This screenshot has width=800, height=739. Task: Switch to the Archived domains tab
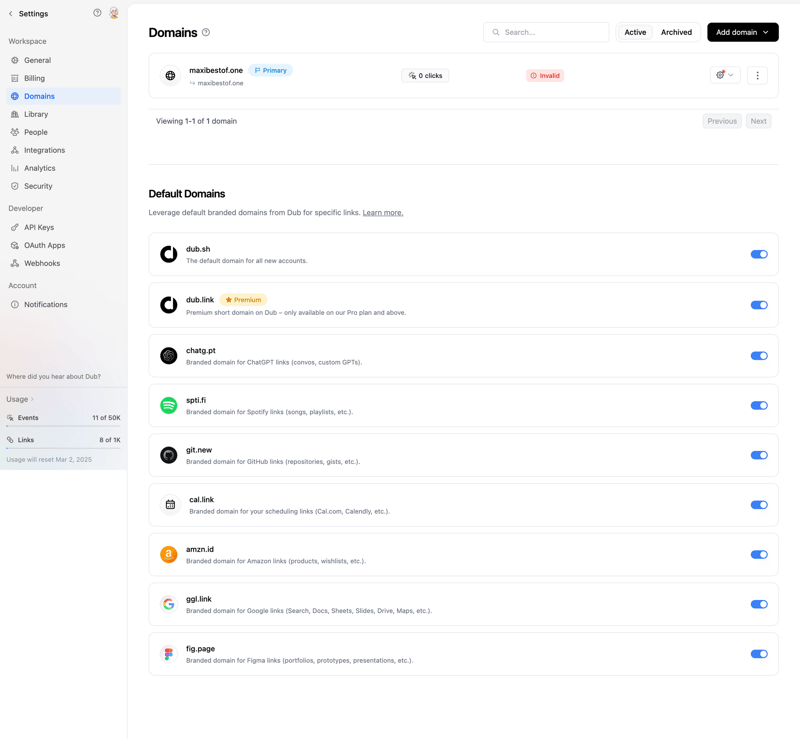pyautogui.click(x=676, y=32)
